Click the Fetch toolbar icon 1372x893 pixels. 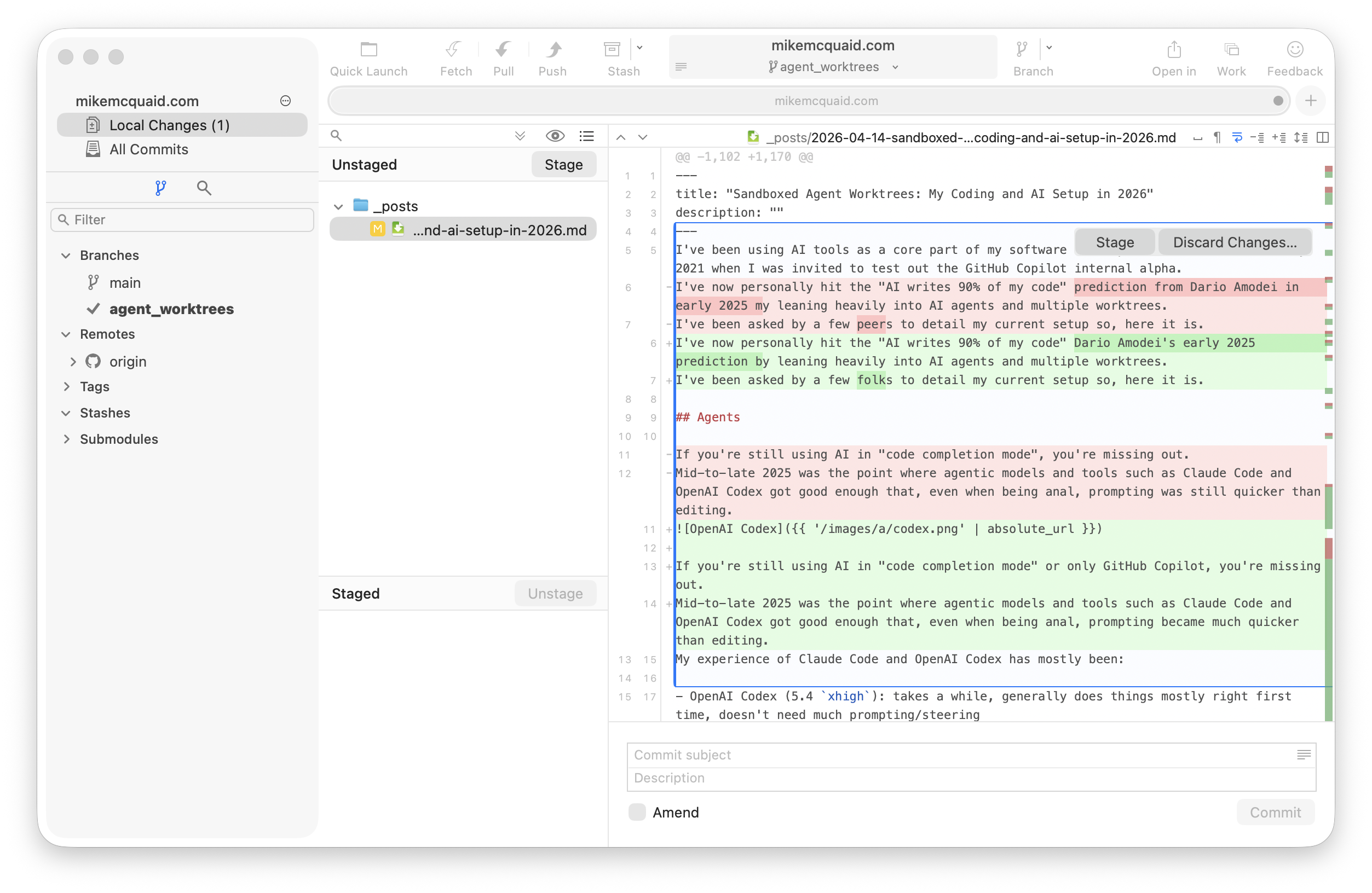click(x=456, y=51)
